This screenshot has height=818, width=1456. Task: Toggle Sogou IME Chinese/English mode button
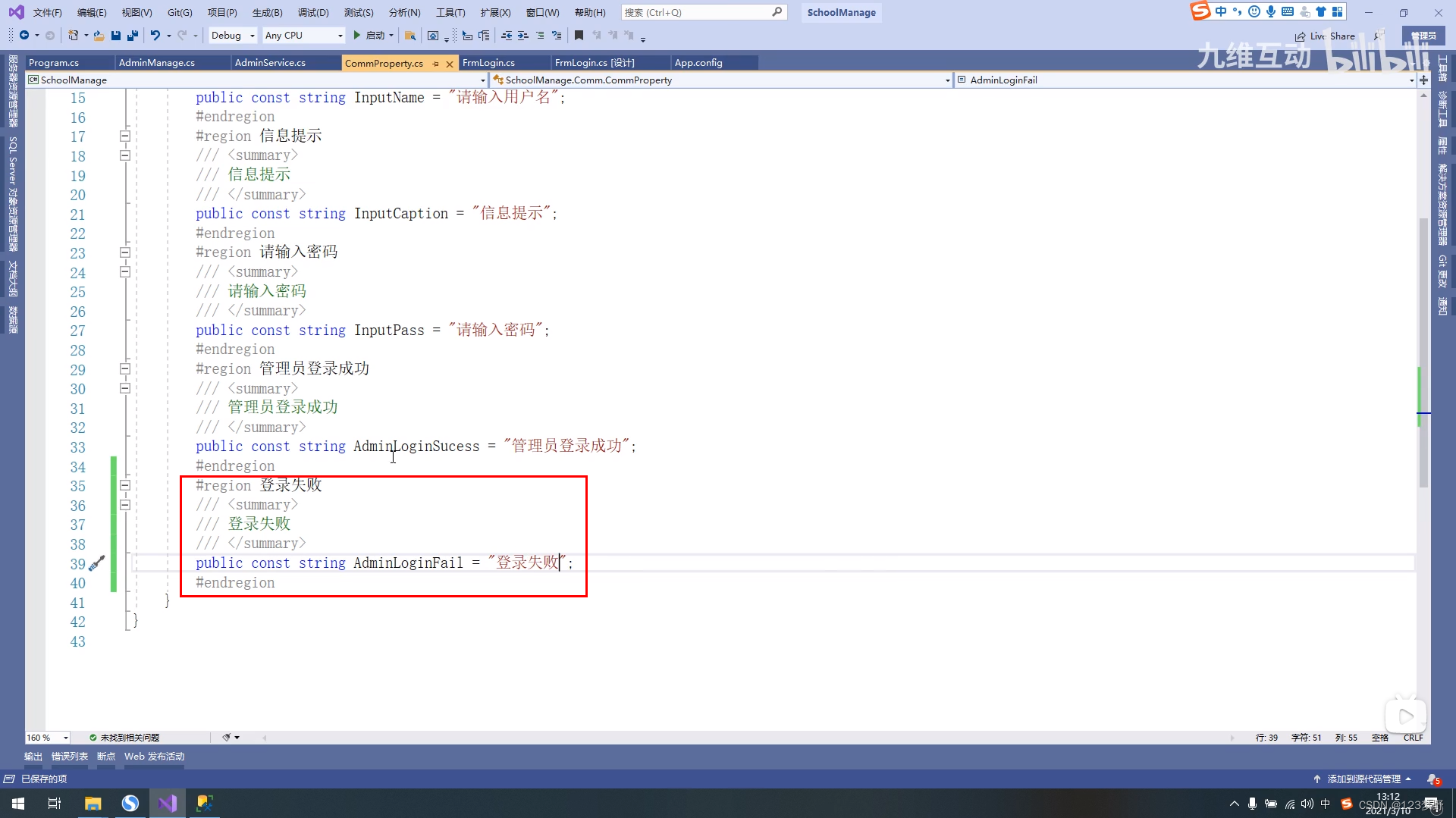coord(1221,11)
